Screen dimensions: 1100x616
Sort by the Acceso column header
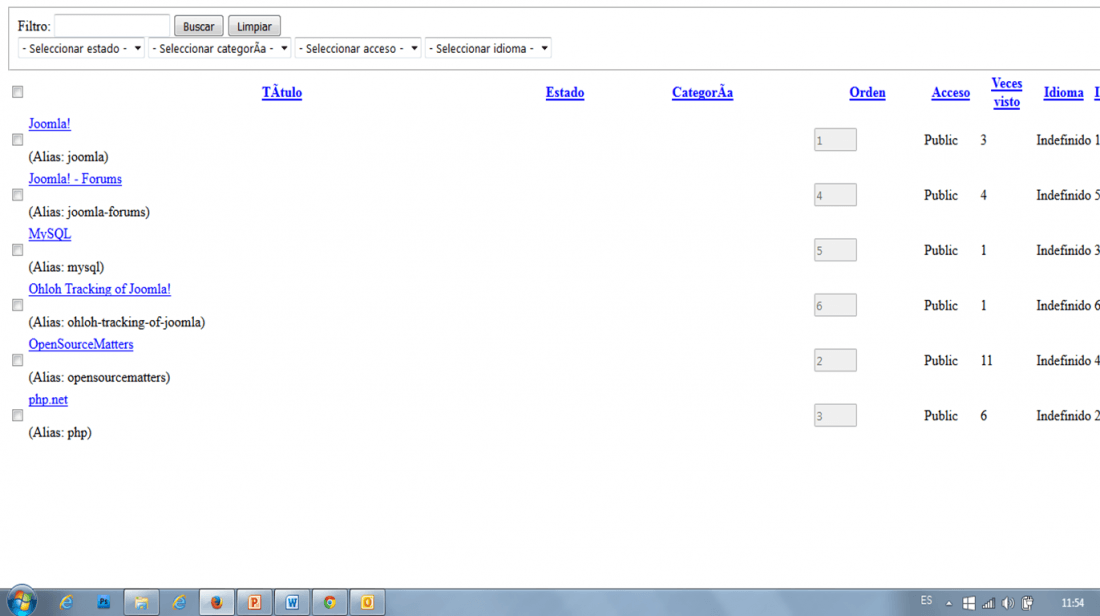click(951, 93)
